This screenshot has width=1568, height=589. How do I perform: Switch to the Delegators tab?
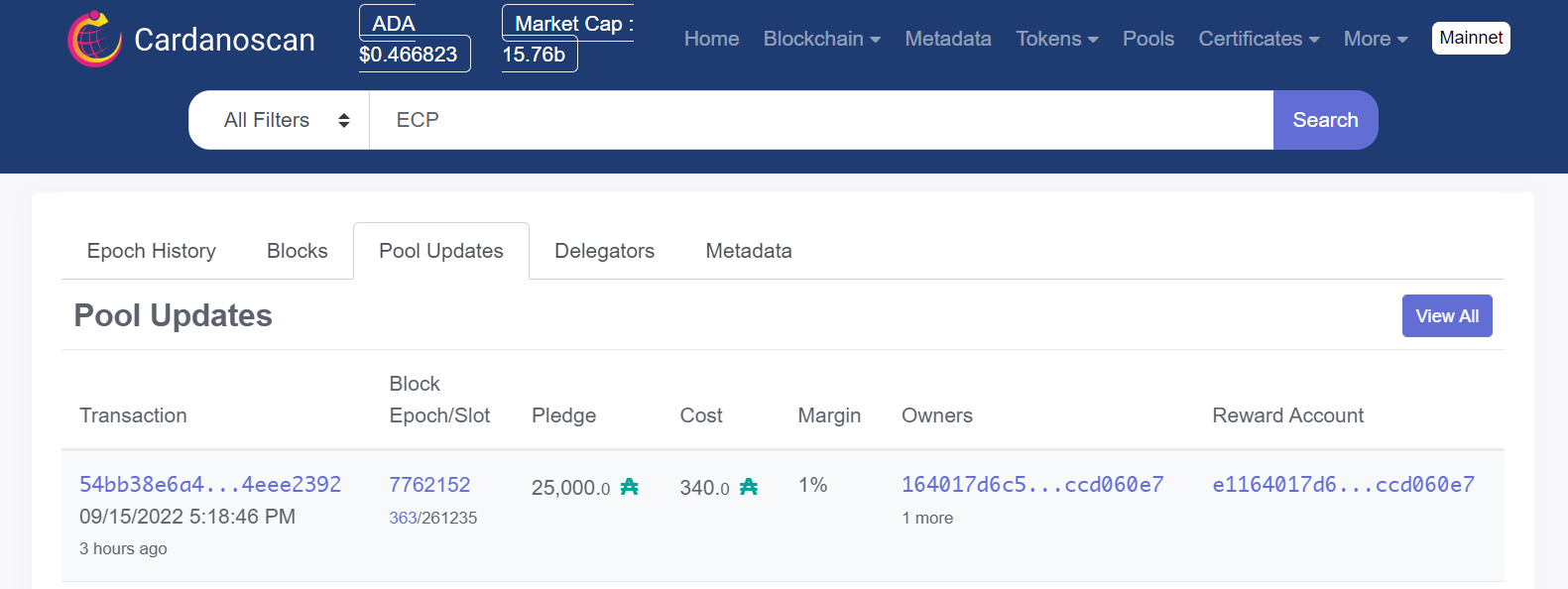(x=605, y=251)
